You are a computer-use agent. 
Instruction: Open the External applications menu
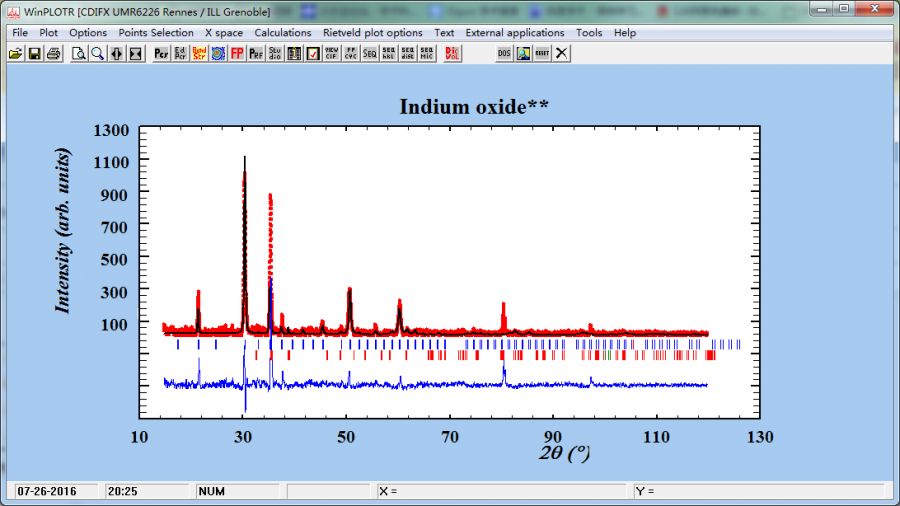pyautogui.click(x=515, y=33)
